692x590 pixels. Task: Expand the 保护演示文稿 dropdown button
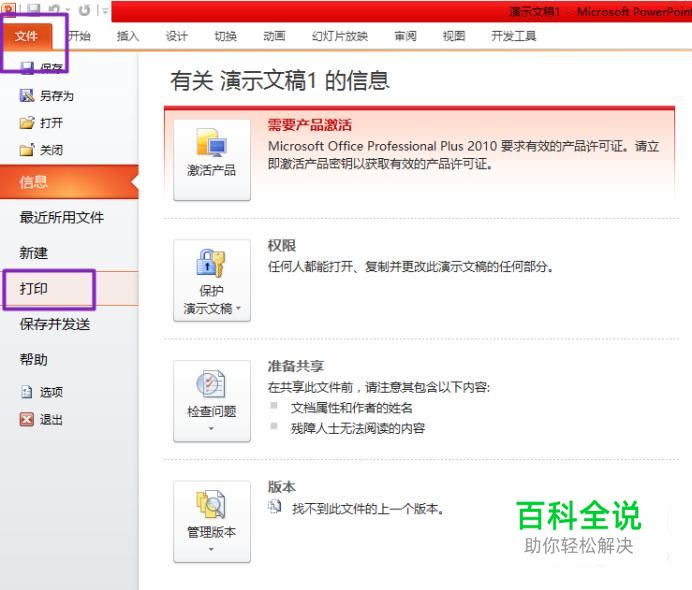coord(212,281)
